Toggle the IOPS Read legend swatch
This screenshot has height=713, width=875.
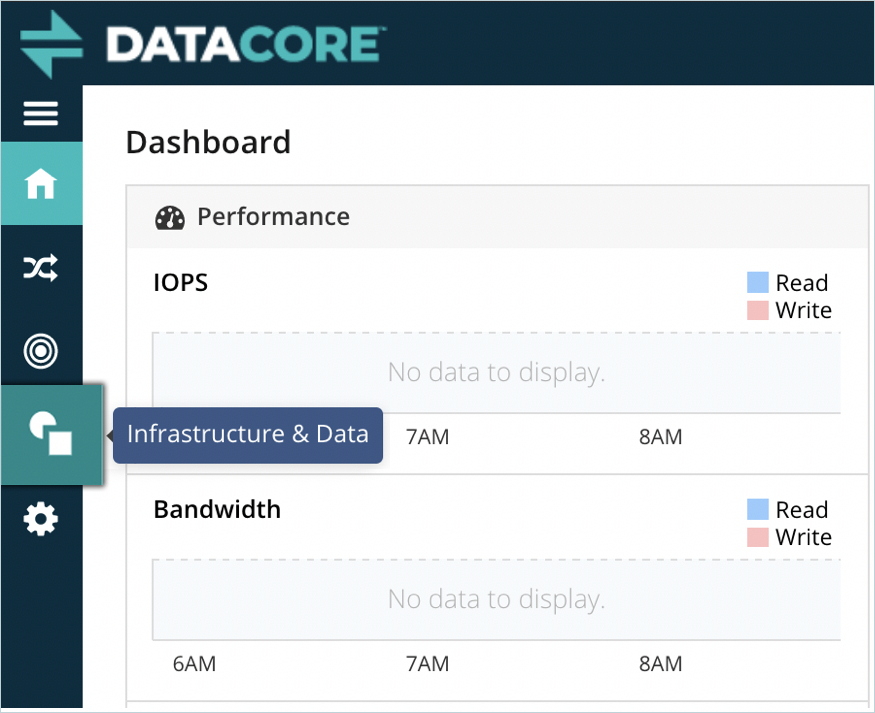(757, 282)
